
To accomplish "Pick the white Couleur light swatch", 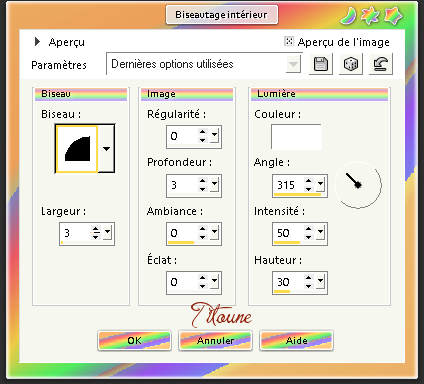I will tap(296, 137).
